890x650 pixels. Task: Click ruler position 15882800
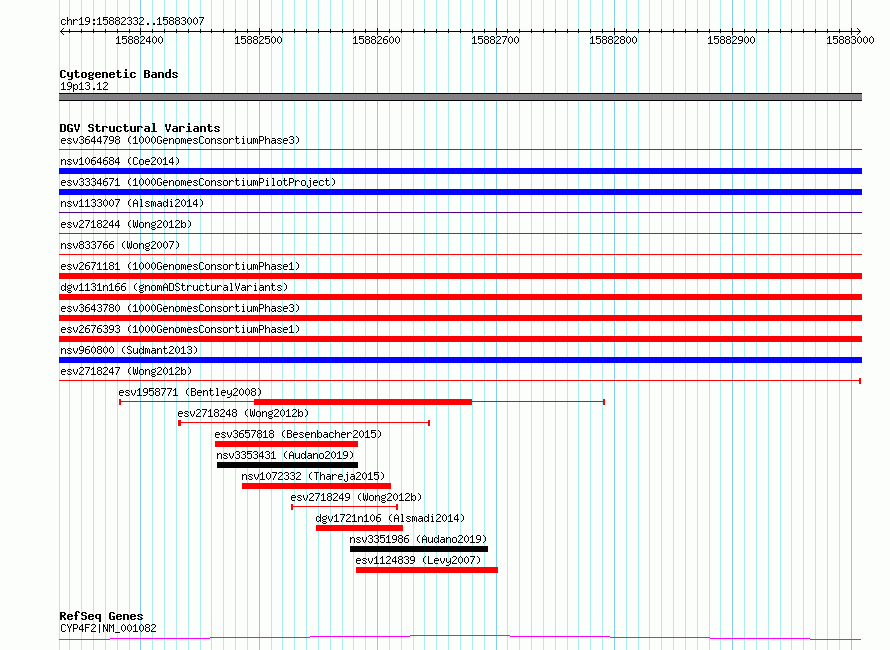click(613, 40)
